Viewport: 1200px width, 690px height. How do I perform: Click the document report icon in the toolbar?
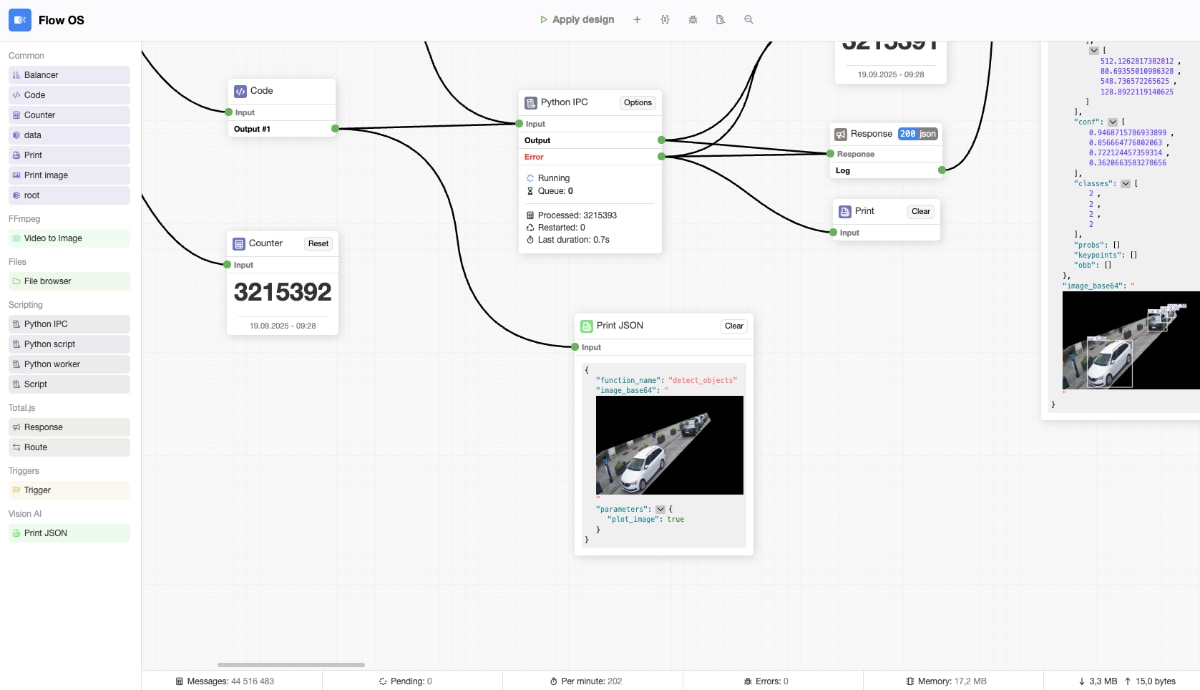coord(721,19)
